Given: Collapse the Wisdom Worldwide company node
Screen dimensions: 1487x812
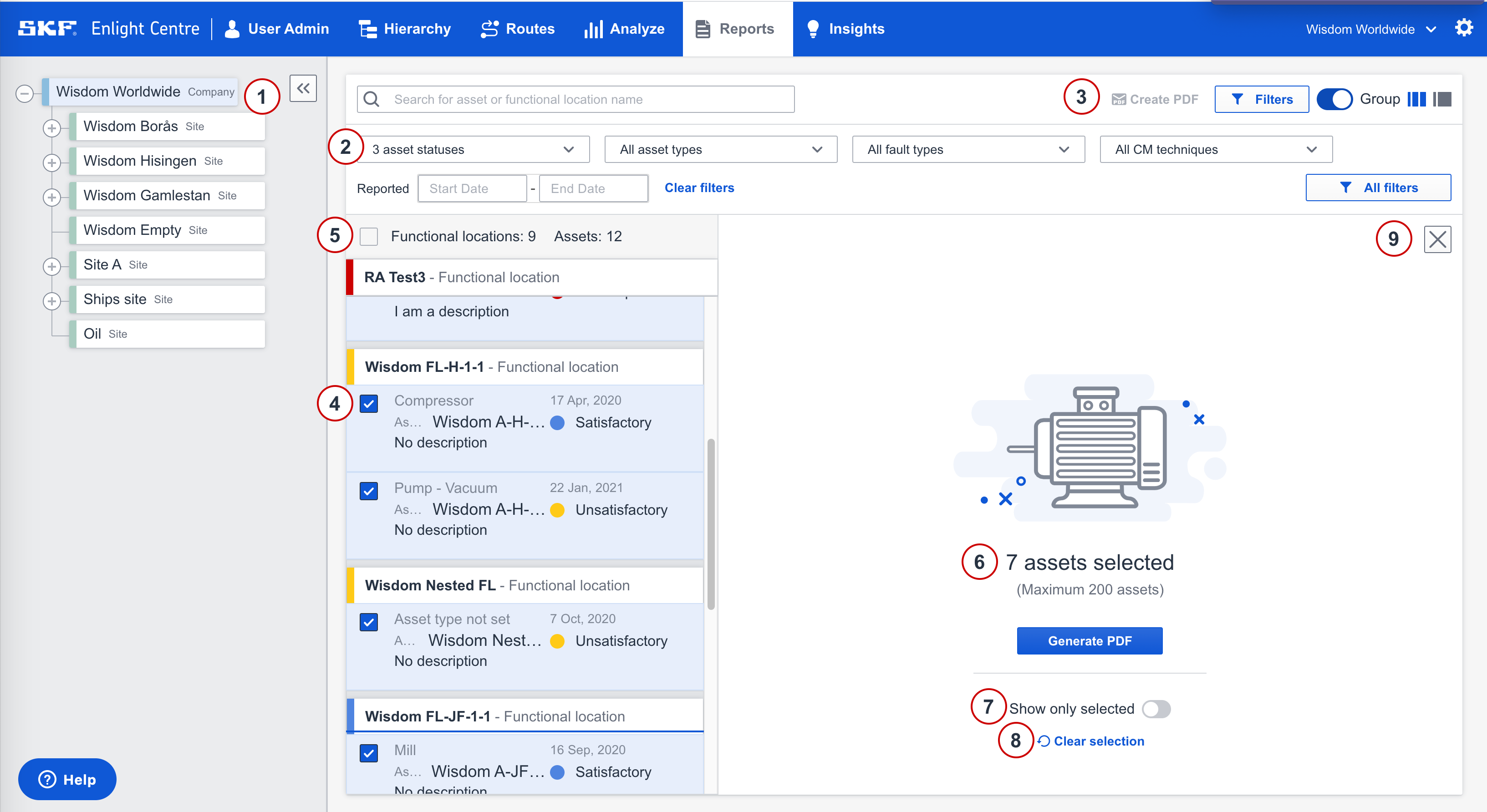Looking at the screenshot, I should (x=24, y=93).
